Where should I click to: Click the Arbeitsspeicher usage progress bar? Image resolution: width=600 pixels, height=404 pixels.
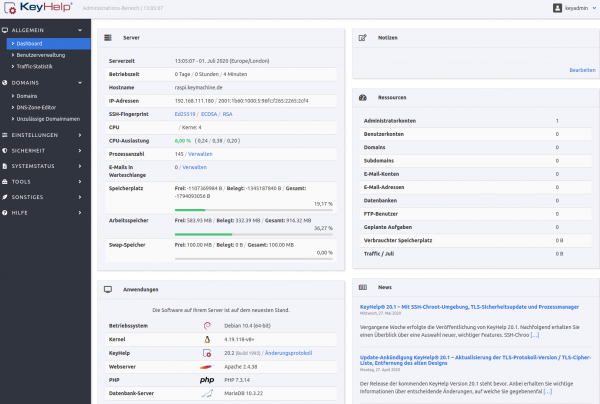pos(254,234)
